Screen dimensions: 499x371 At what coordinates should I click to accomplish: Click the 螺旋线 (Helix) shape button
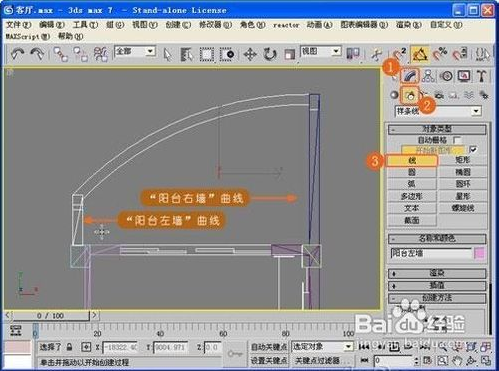tap(463, 208)
